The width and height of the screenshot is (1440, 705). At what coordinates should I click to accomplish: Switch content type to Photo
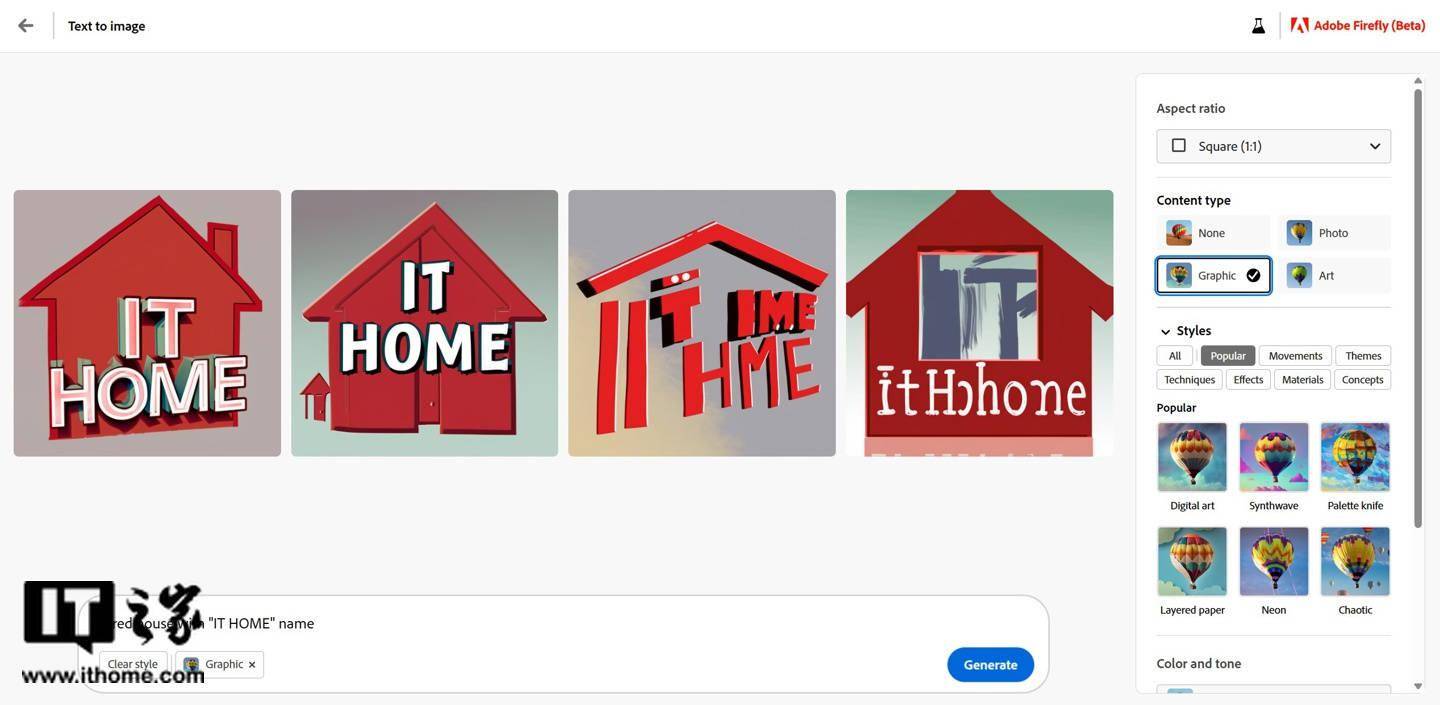[x=1334, y=233]
